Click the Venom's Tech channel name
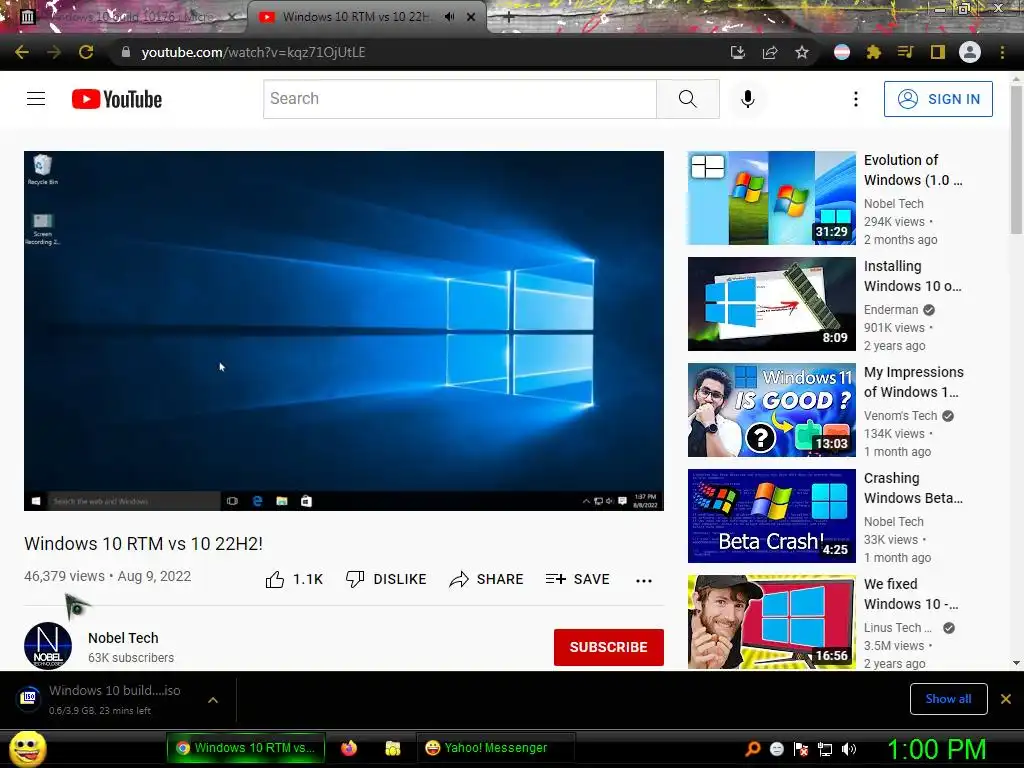This screenshot has height=768, width=1024. click(900, 415)
